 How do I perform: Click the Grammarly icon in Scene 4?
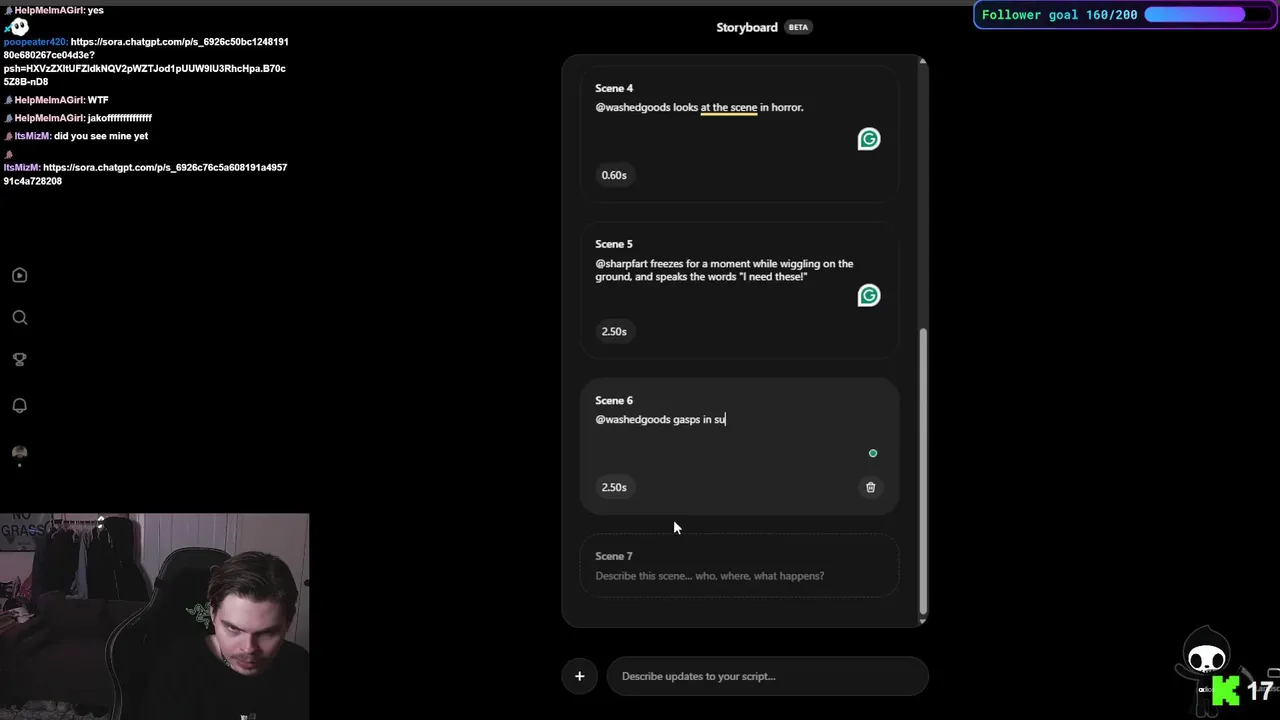tap(869, 139)
